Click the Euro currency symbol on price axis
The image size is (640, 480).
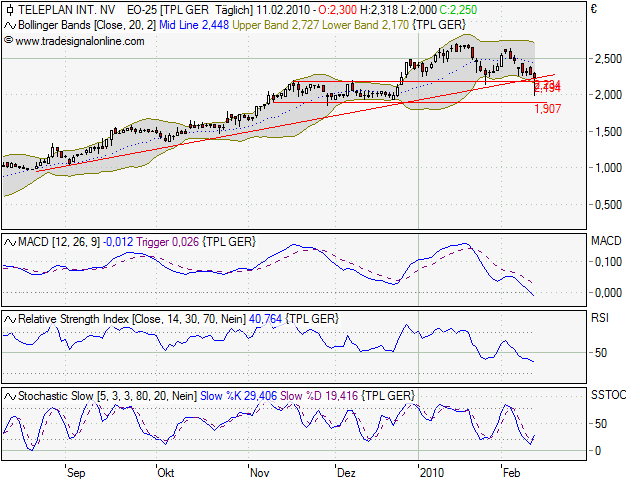pos(594,9)
